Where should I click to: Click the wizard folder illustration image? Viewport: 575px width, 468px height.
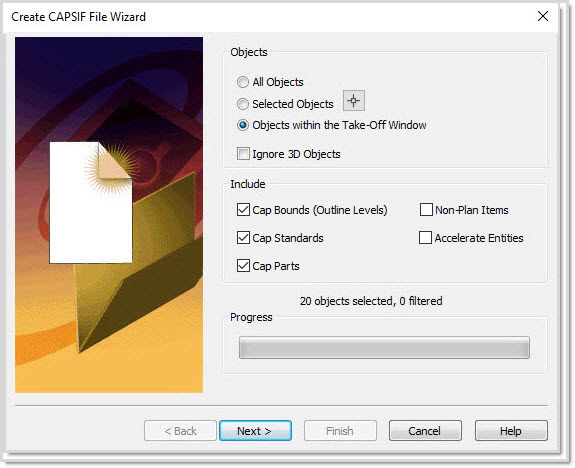pyautogui.click(x=109, y=215)
